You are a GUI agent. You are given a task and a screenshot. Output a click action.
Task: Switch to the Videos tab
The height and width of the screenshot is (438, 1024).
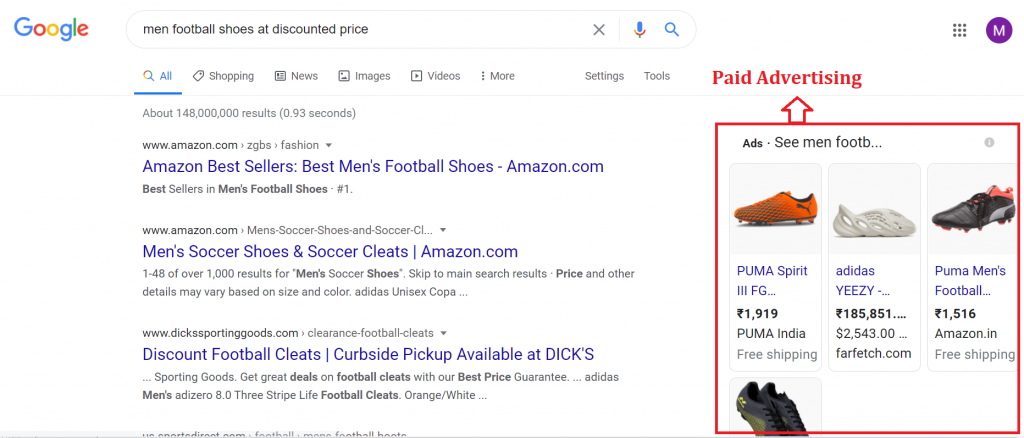tap(436, 76)
